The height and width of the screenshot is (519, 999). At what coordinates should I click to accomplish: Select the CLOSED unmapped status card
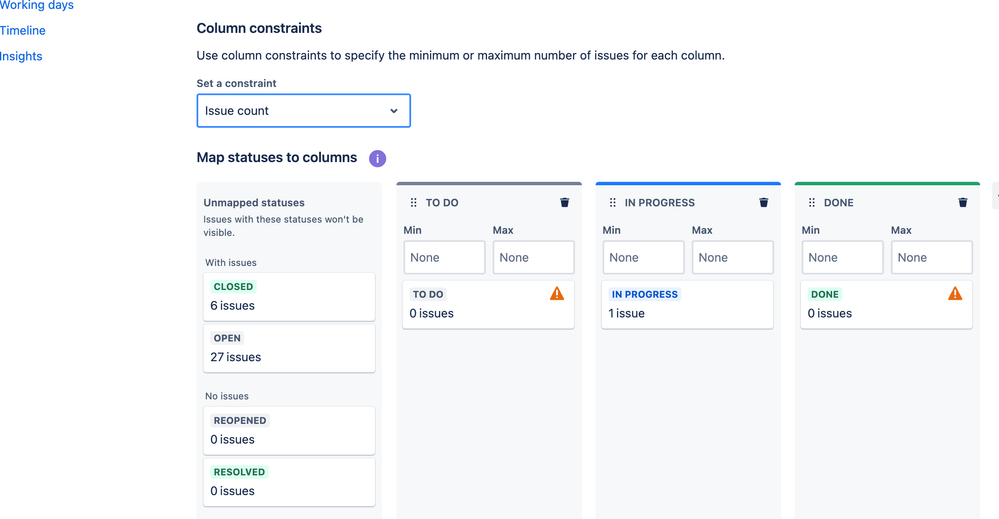(x=289, y=296)
